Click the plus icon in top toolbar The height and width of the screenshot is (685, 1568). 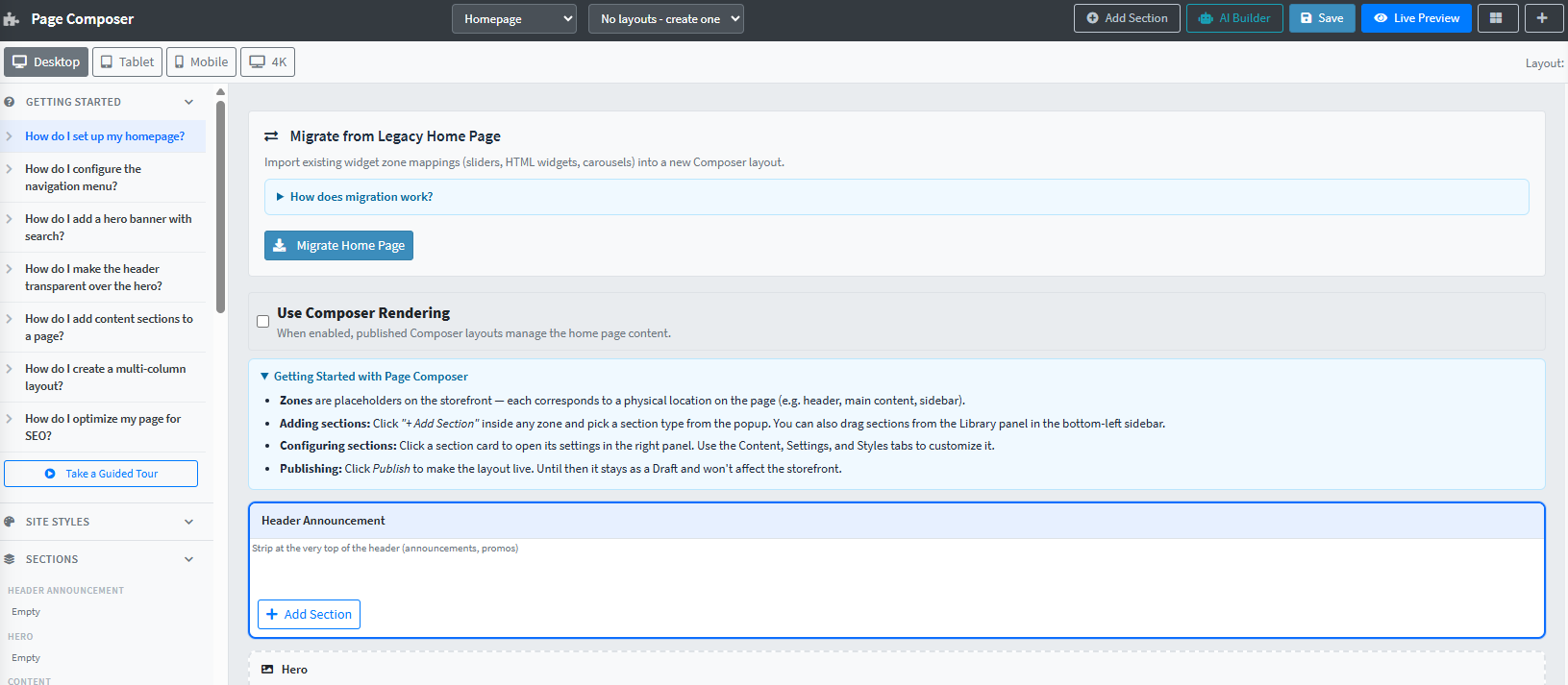[1542, 18]
